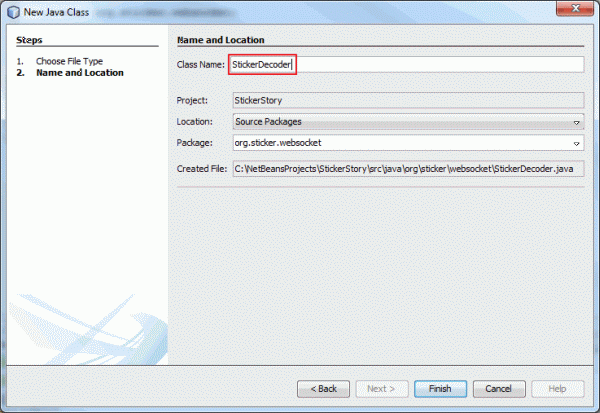The image size is (600, 413).
Task: Open the Location dropdown arrow
Action: [576, 122]
